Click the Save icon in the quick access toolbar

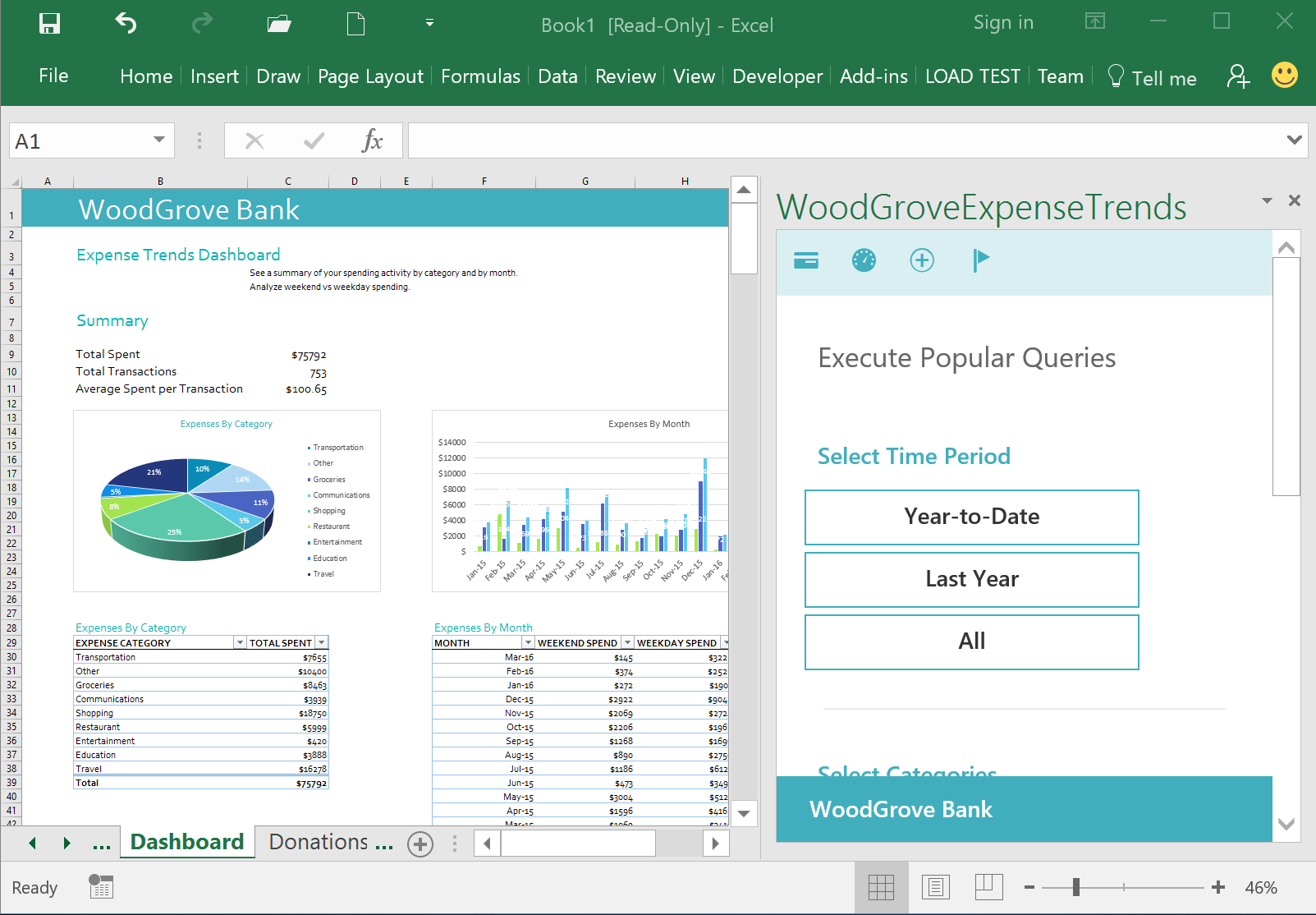[x=50, y=23]
